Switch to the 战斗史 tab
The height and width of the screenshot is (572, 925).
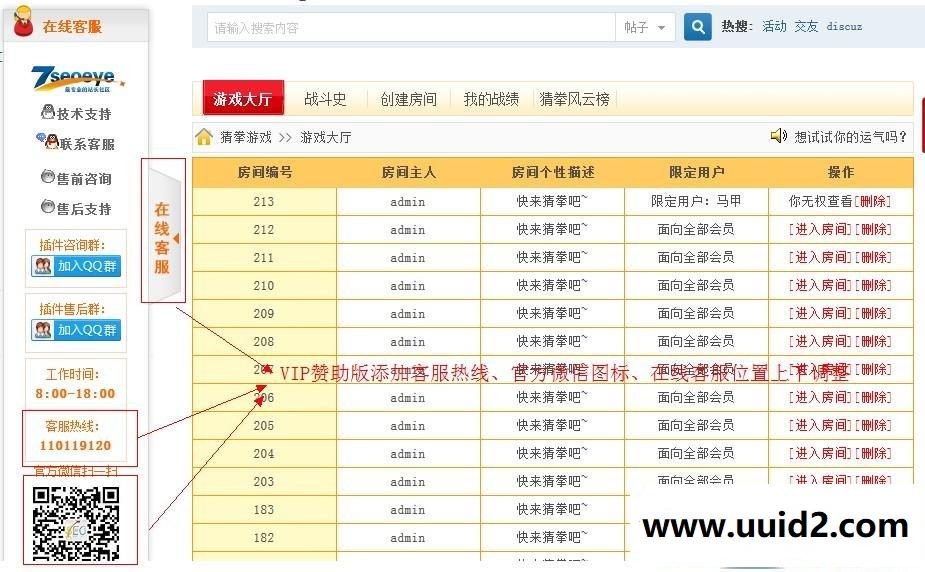[x=325, y=99]
